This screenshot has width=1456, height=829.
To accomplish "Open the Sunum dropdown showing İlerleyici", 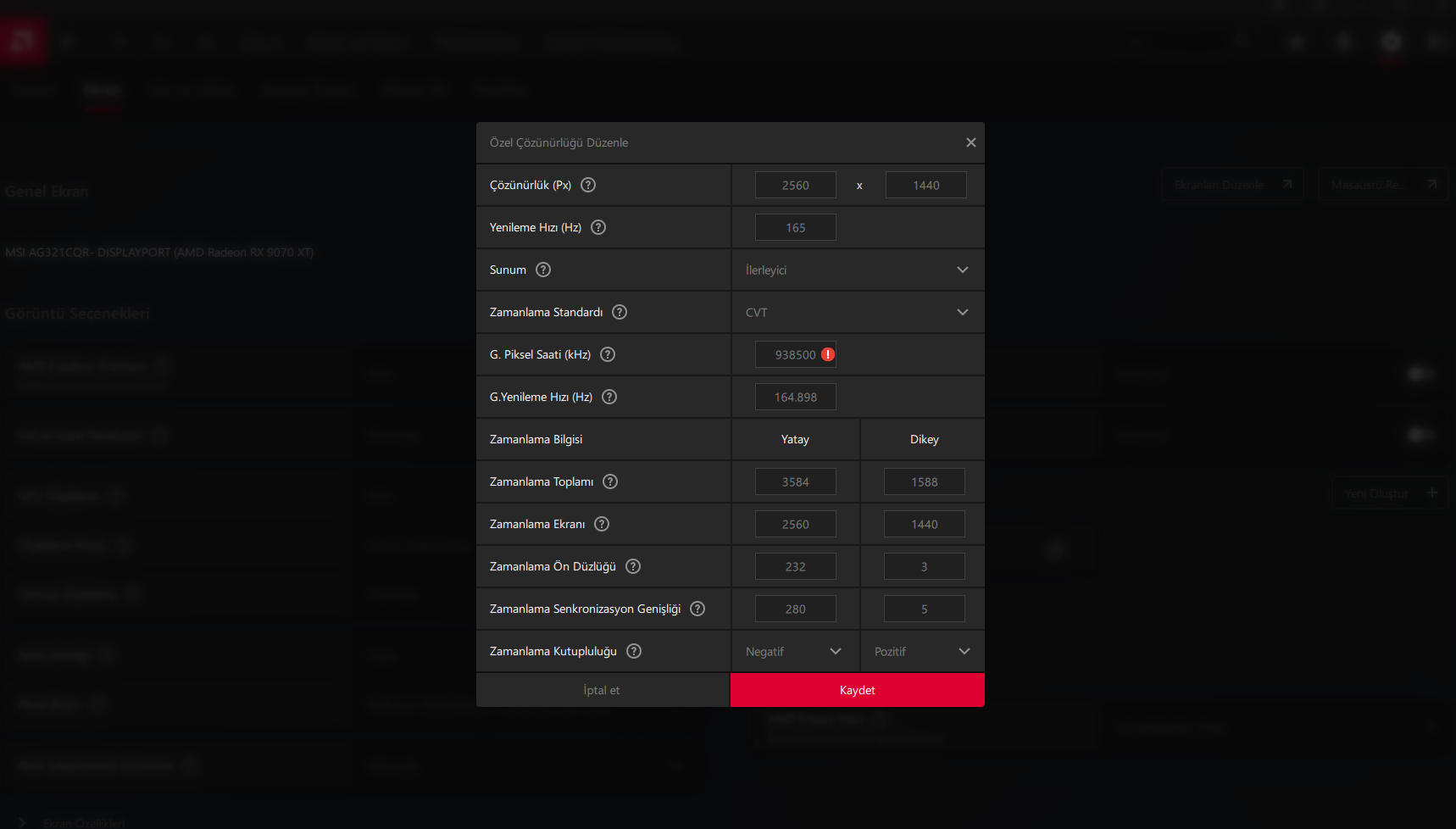I will click(x=858, y=270).
